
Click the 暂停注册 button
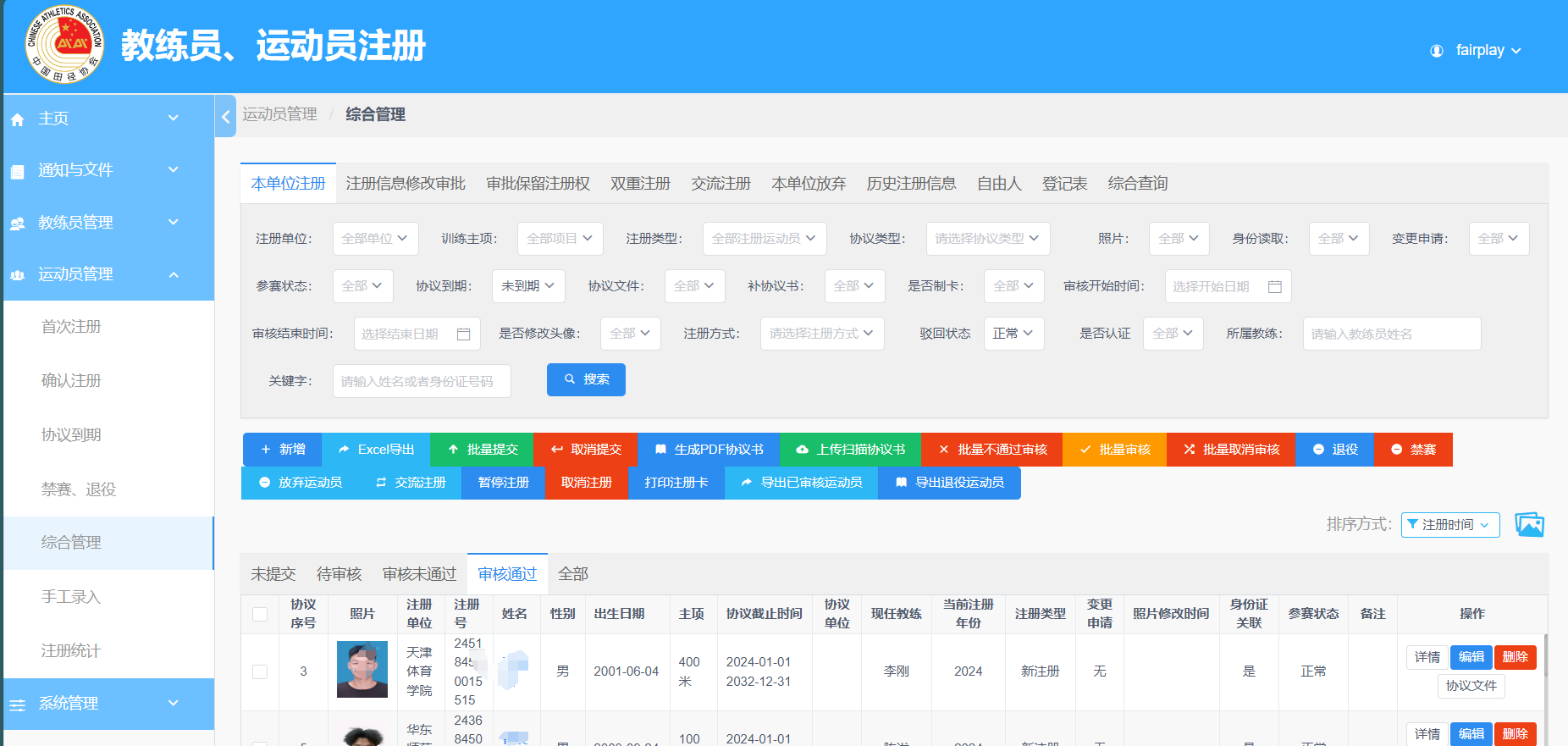[503, 483]
